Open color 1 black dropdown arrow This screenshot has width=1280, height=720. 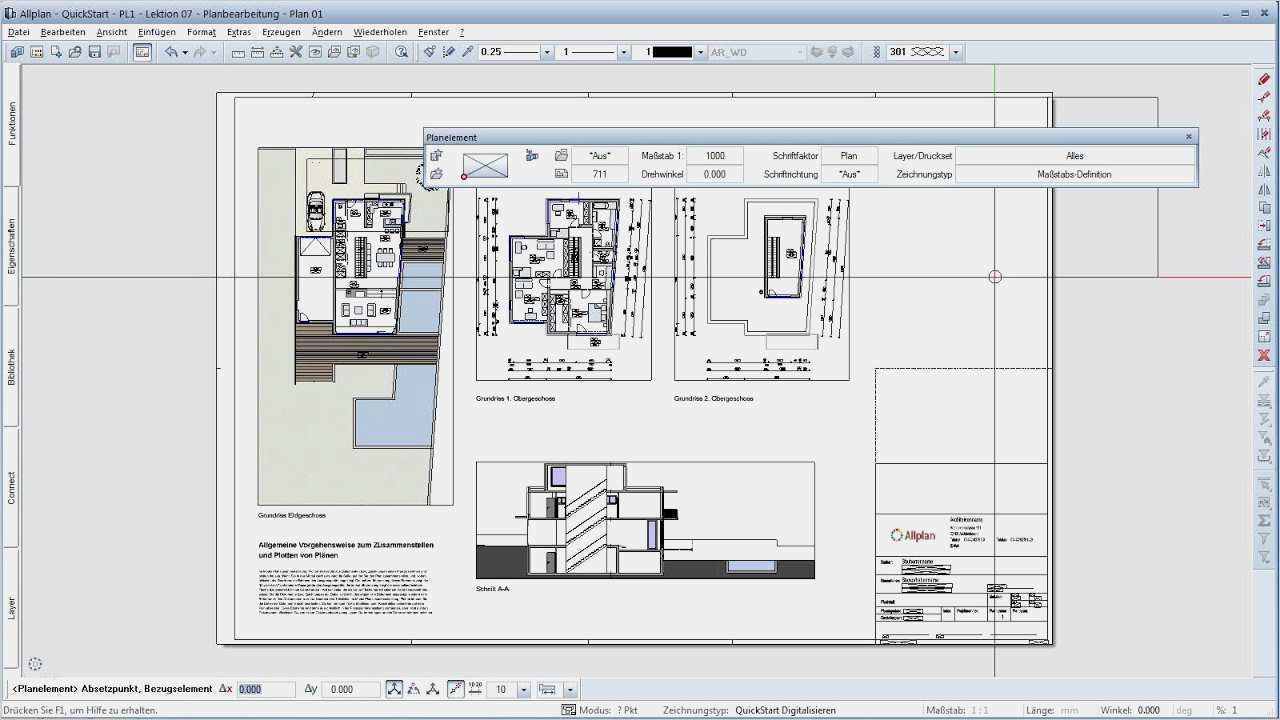700,52
